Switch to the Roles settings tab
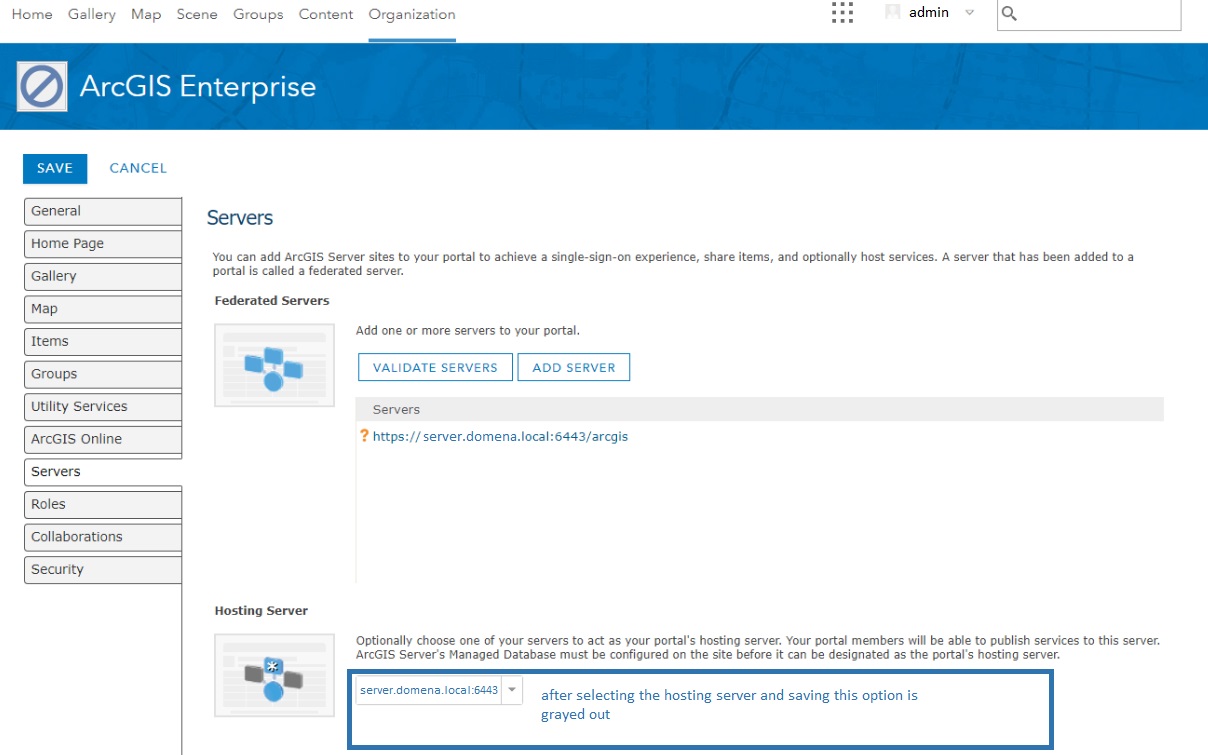The image size is (1208, 755). click(103, 504)
